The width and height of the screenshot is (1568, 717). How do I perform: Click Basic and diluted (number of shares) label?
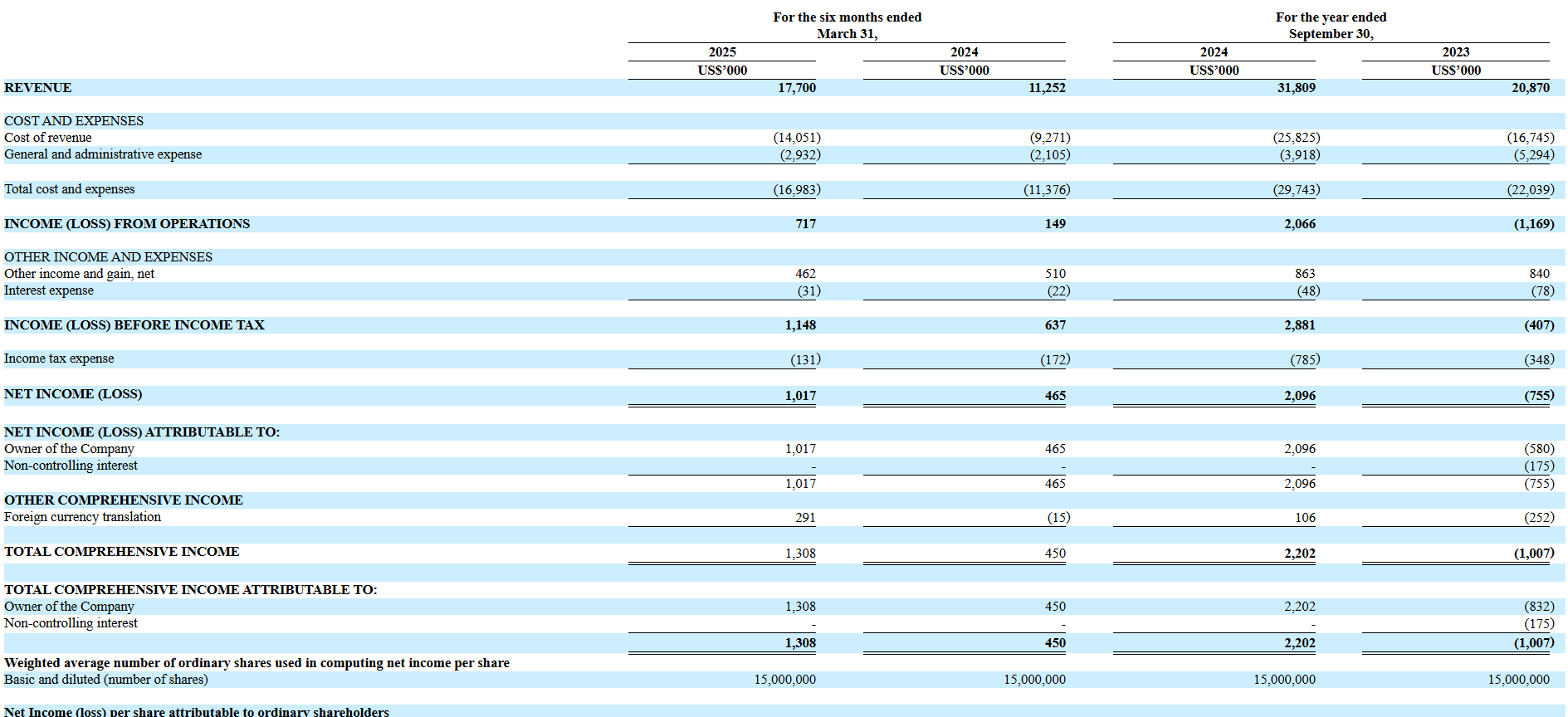[106, 680]
